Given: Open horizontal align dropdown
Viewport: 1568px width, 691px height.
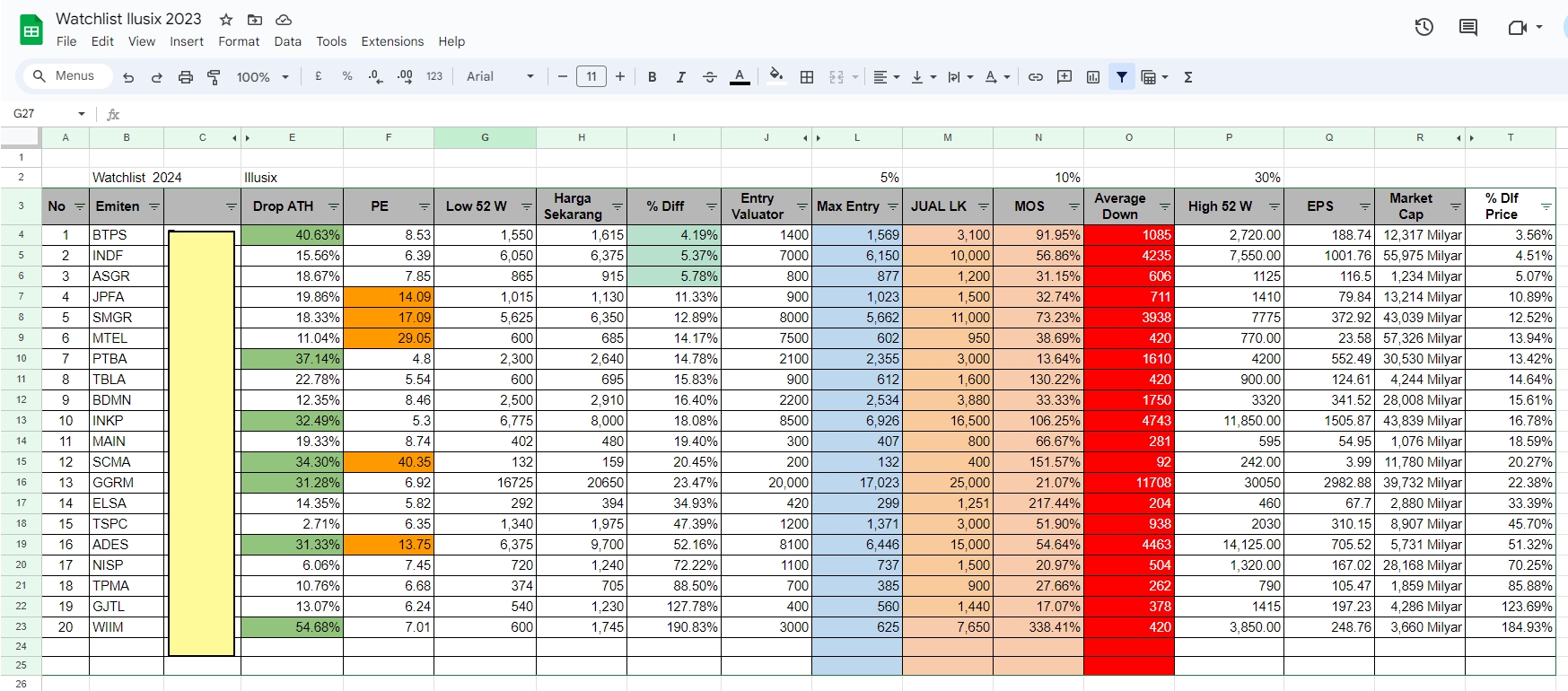Looking at the screenshot, I should tap(886, 77).
